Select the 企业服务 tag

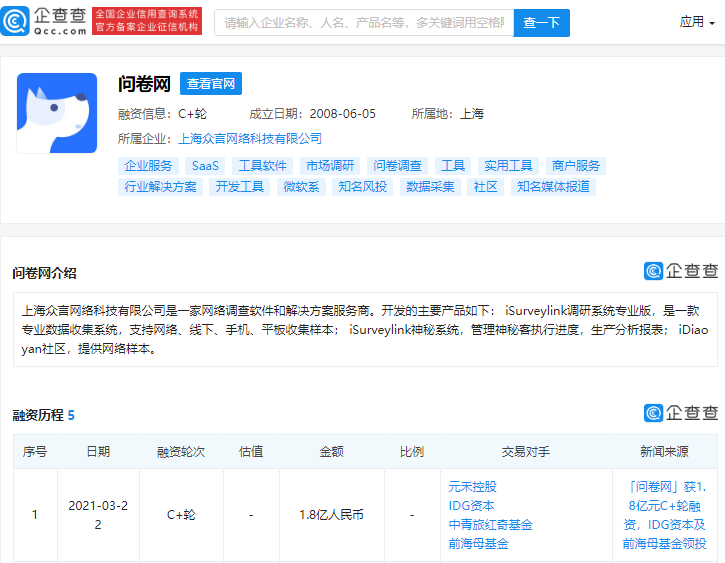148,165
